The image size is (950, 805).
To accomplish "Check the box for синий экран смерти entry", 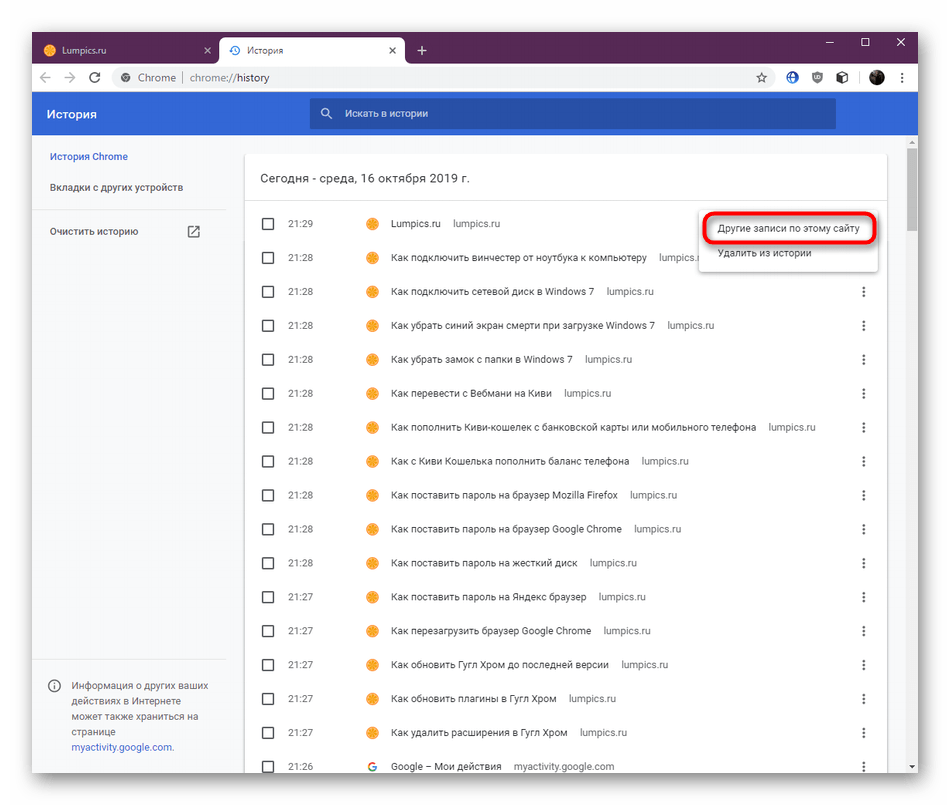I will pos(268,325).
